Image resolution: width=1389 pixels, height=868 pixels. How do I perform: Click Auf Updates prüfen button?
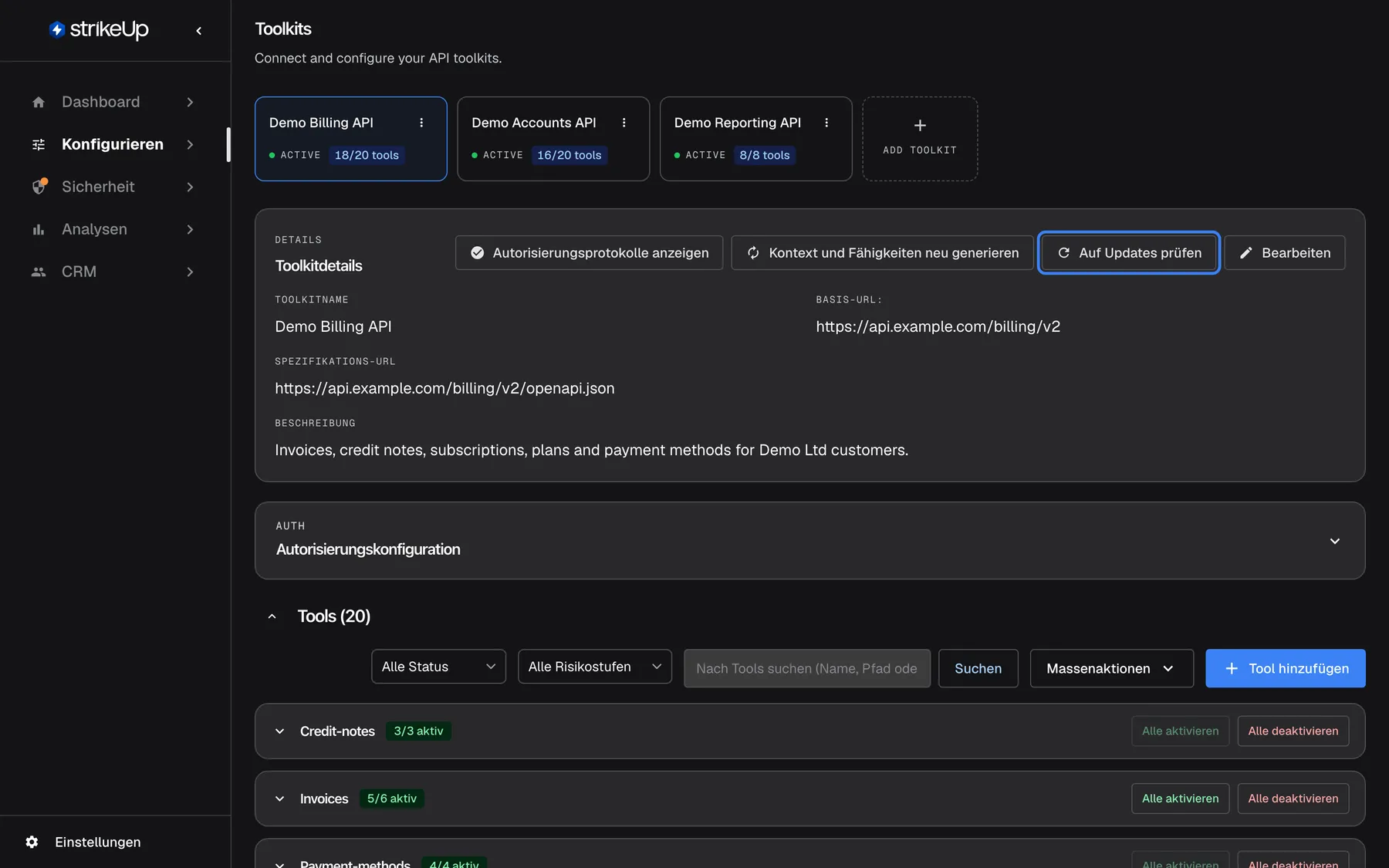tap(1129, 253)
